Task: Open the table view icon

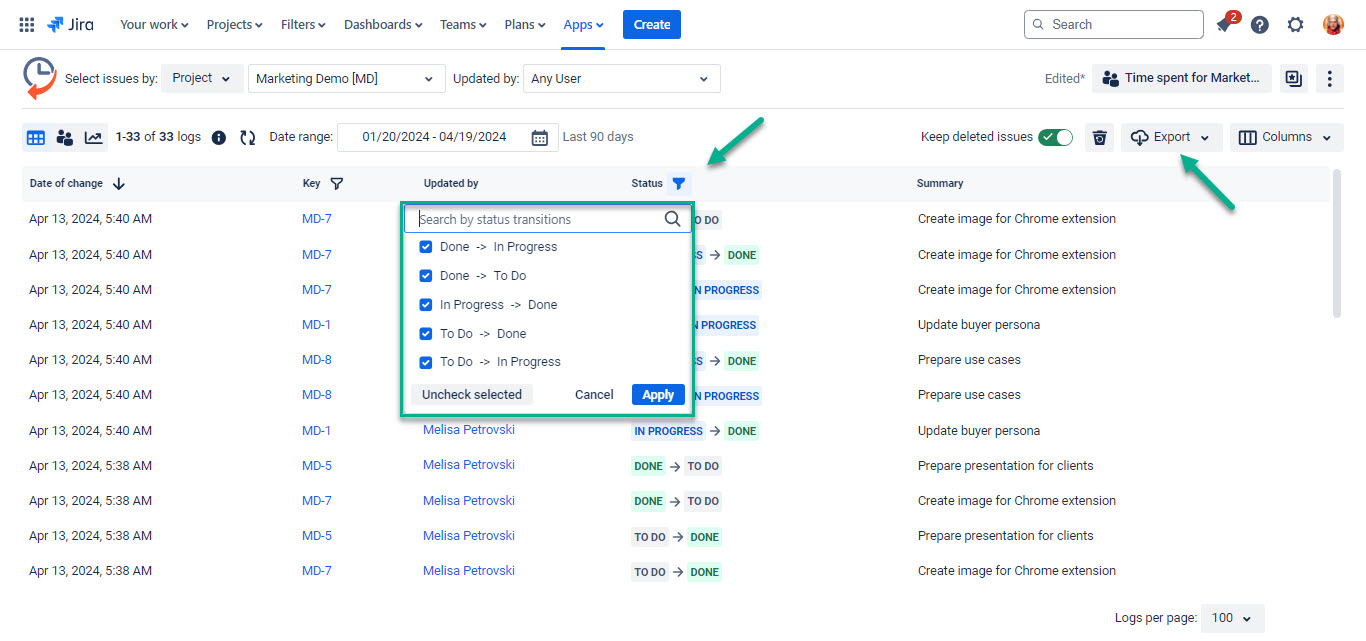Action: point(35,137)
